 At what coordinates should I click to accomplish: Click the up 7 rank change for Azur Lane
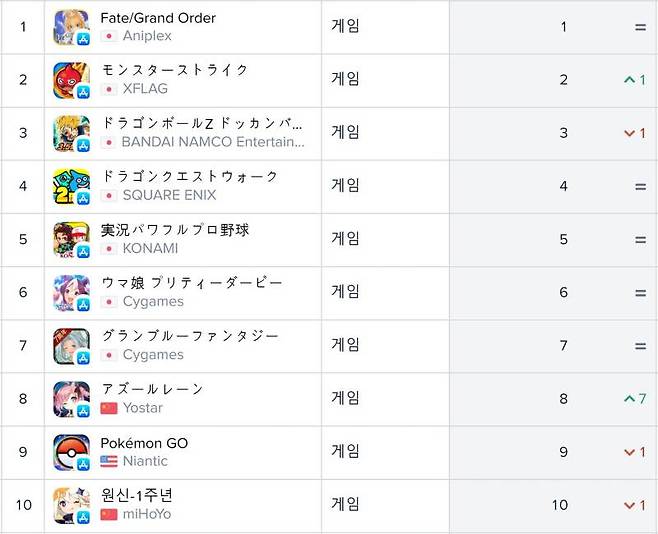tap(633, 399)
